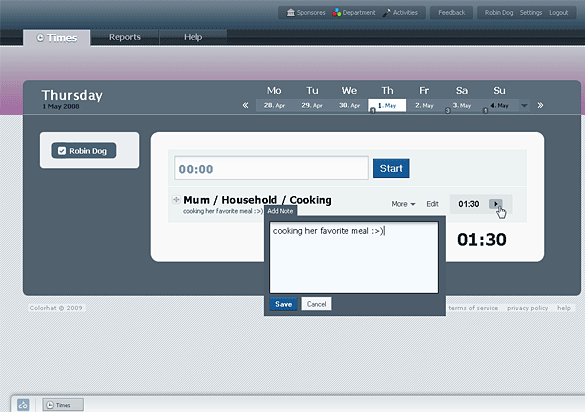Viewport: 585px width, 412px height.
Task: Save the note
Action: coord(284,304)
